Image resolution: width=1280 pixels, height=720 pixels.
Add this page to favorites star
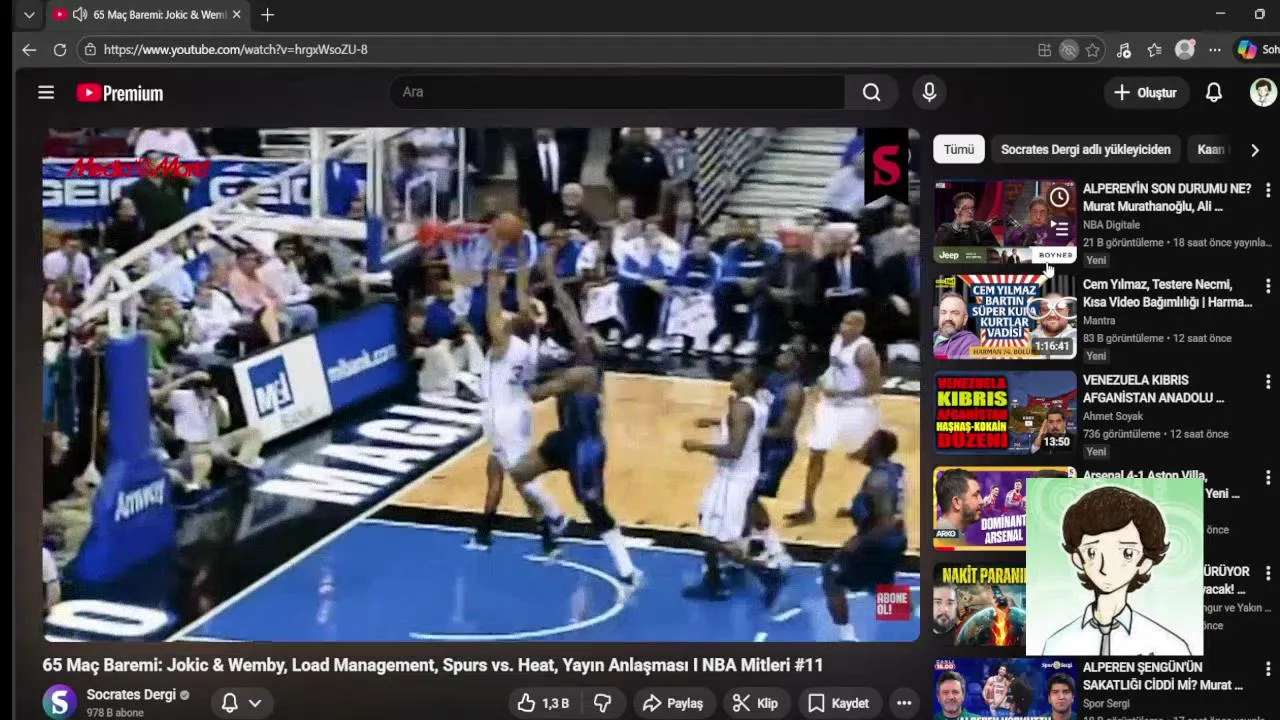click(1093, 50)
